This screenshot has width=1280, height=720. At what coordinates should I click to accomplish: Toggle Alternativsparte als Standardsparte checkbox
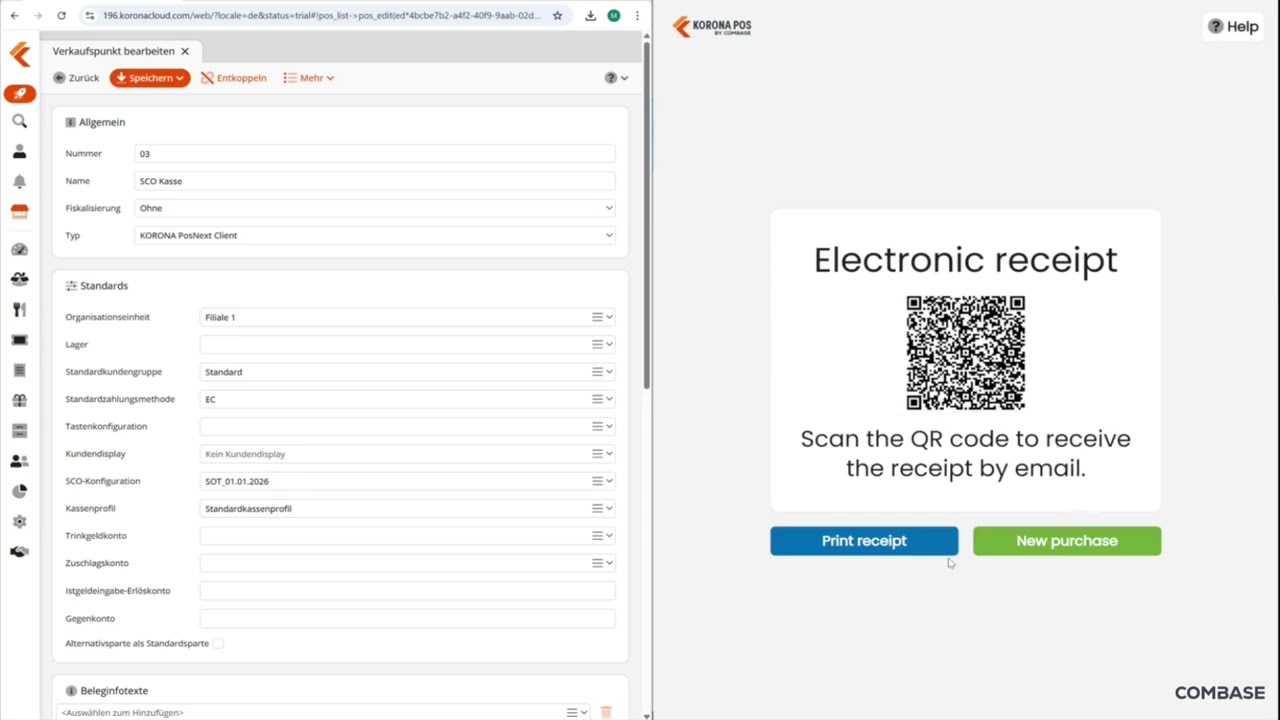click(218, 644)
